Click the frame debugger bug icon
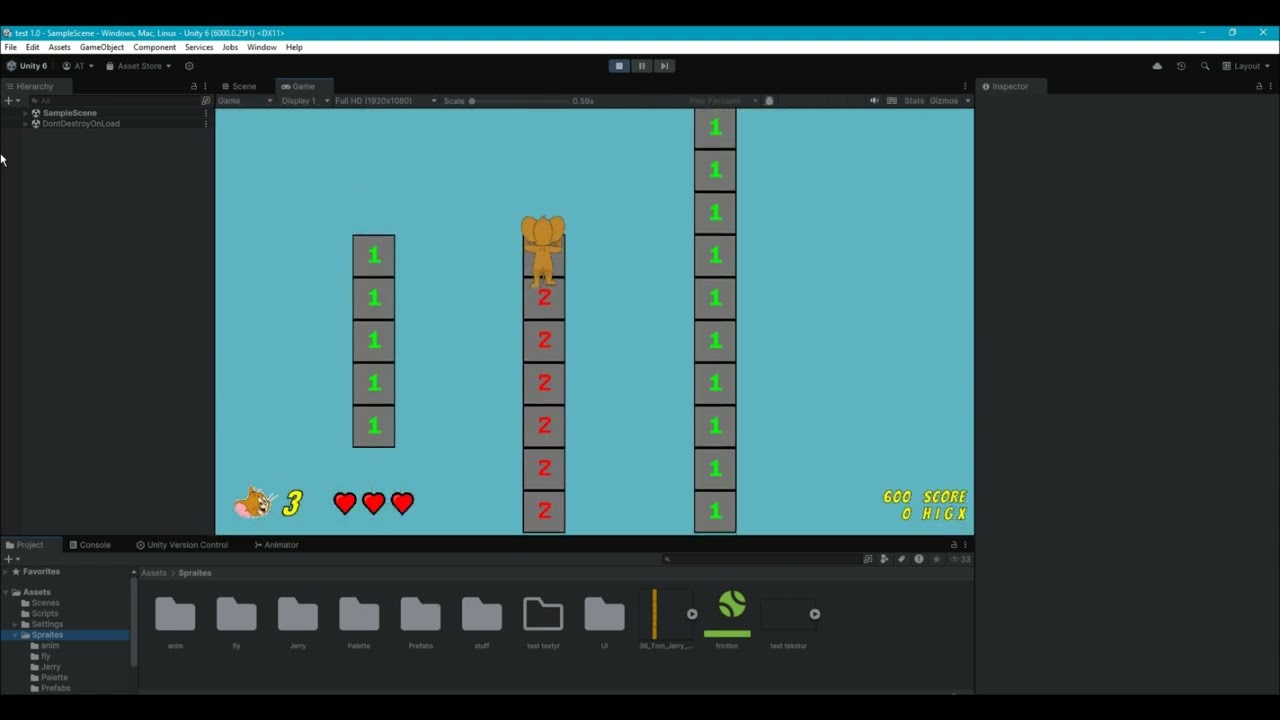Viewport: 1280px width, 720px height. [x=769, y=101]
